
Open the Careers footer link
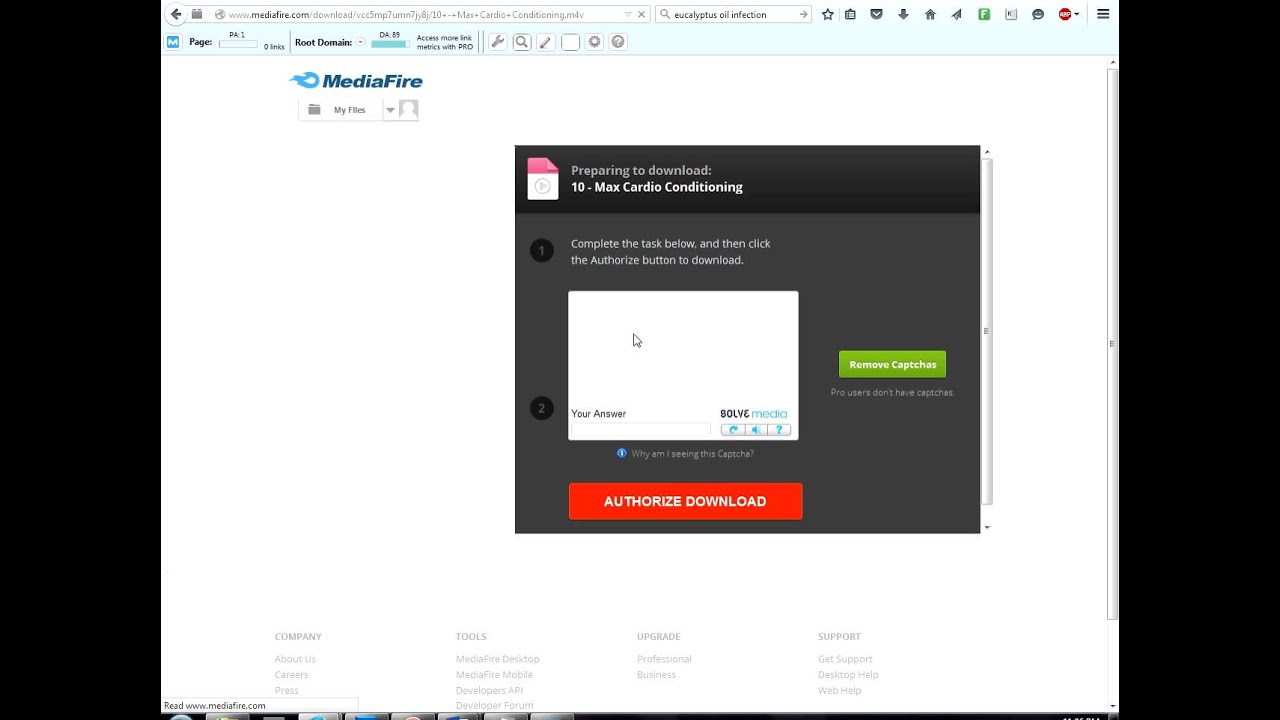(292, 675)
